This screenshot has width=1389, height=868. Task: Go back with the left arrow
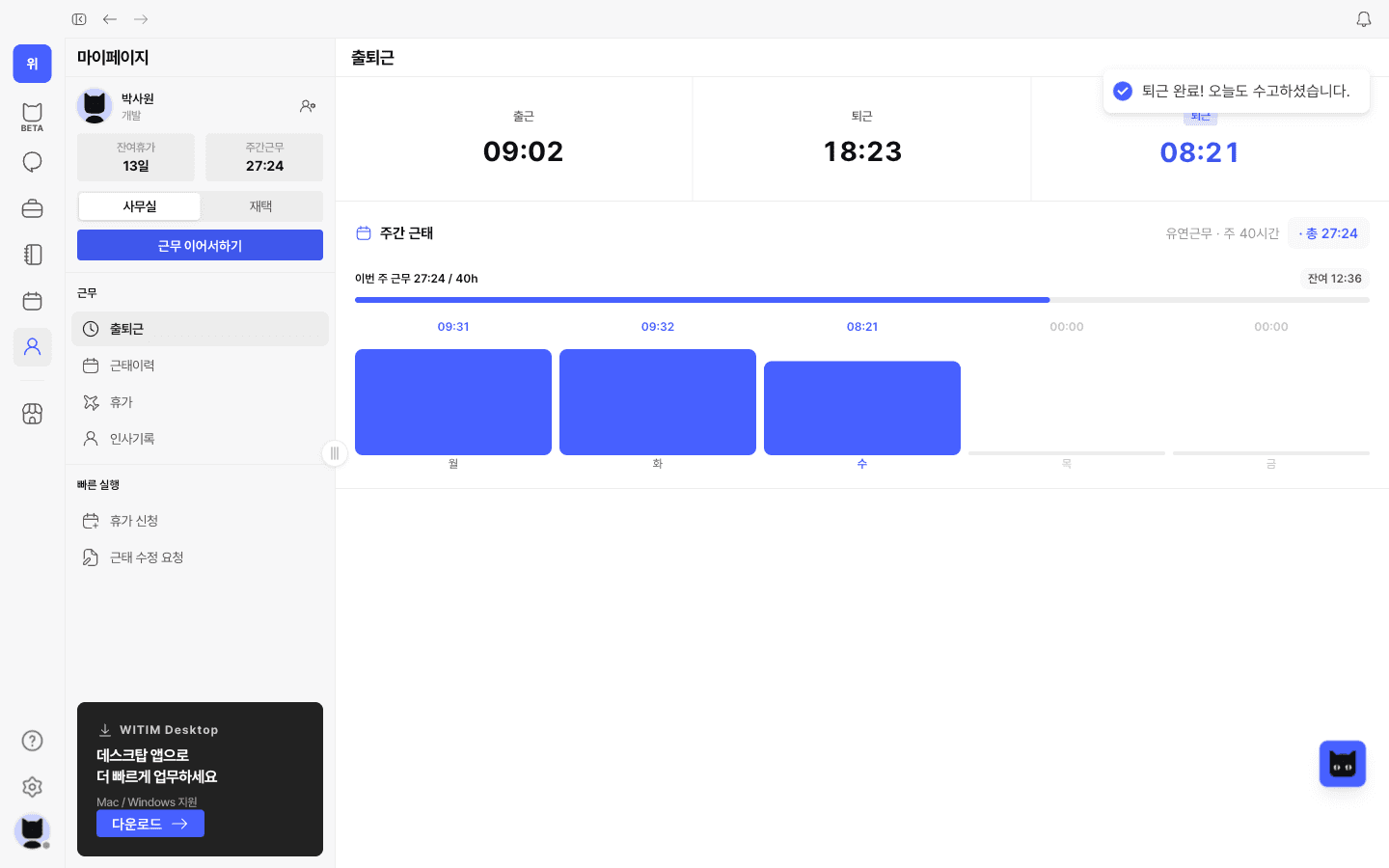[110, 19]
